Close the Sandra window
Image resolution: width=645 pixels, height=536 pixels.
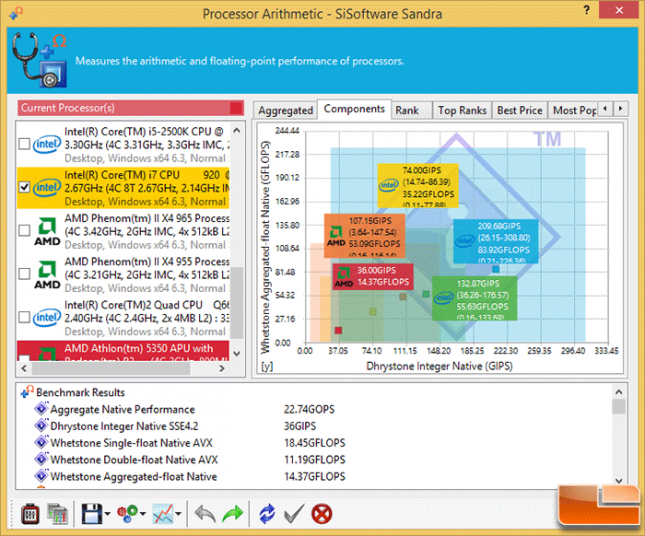click(619, 10)
